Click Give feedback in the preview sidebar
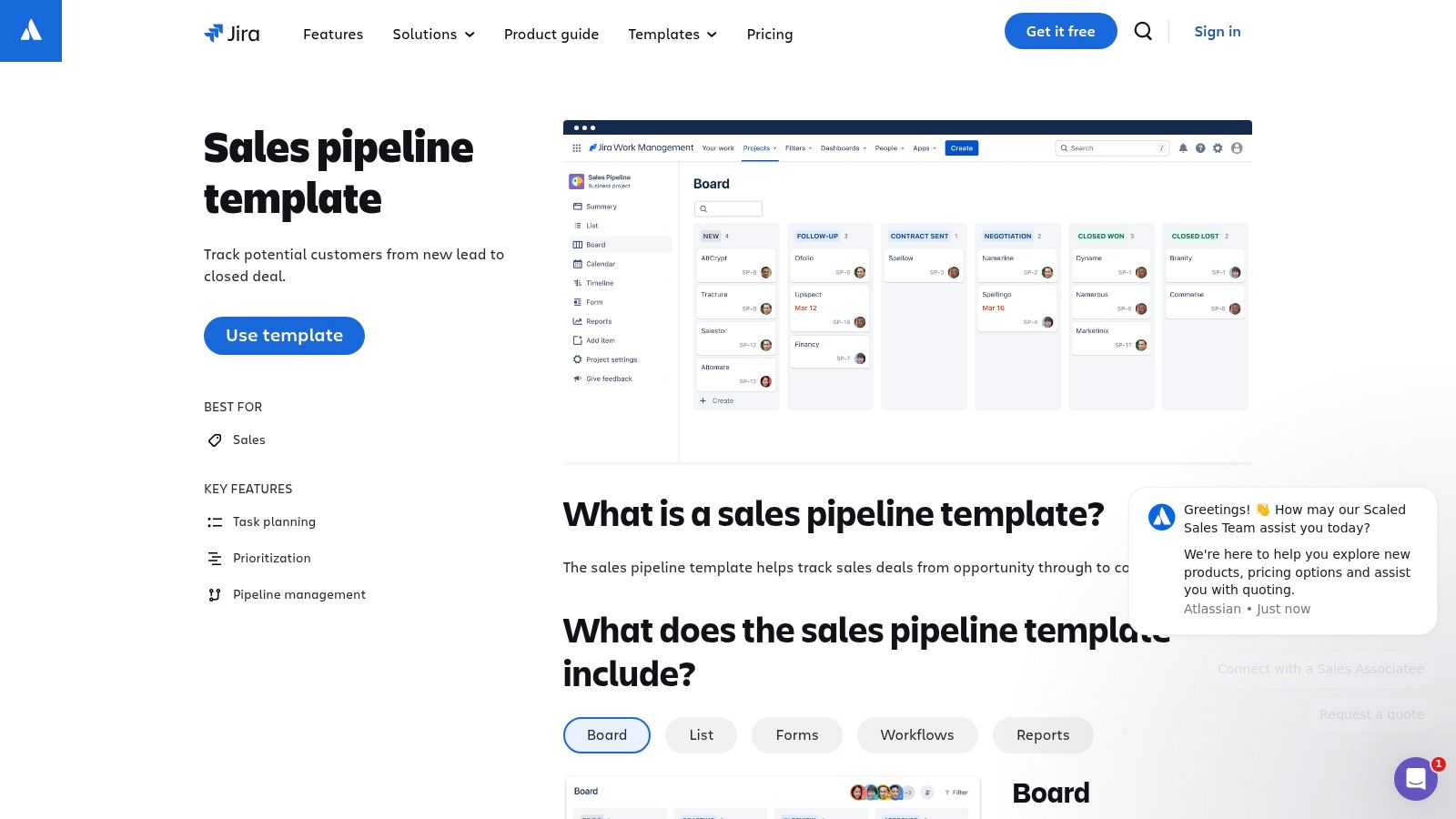This screenshot has height=819, width=1456. pos(621,379)
